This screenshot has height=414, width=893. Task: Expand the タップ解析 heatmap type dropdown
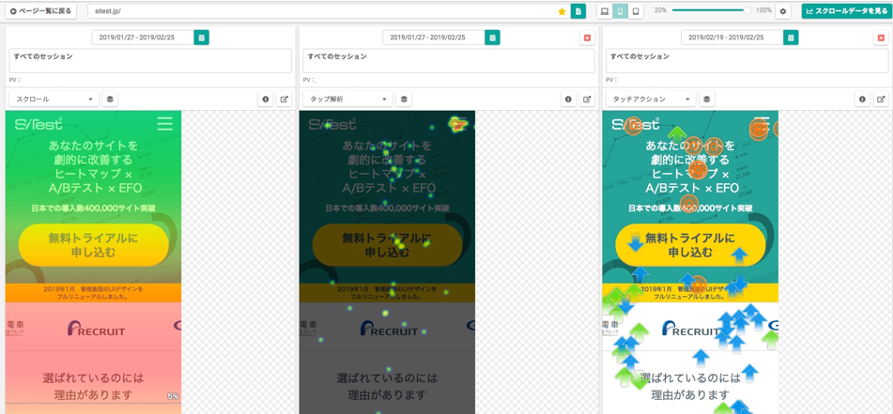click(x=347, y=99)
